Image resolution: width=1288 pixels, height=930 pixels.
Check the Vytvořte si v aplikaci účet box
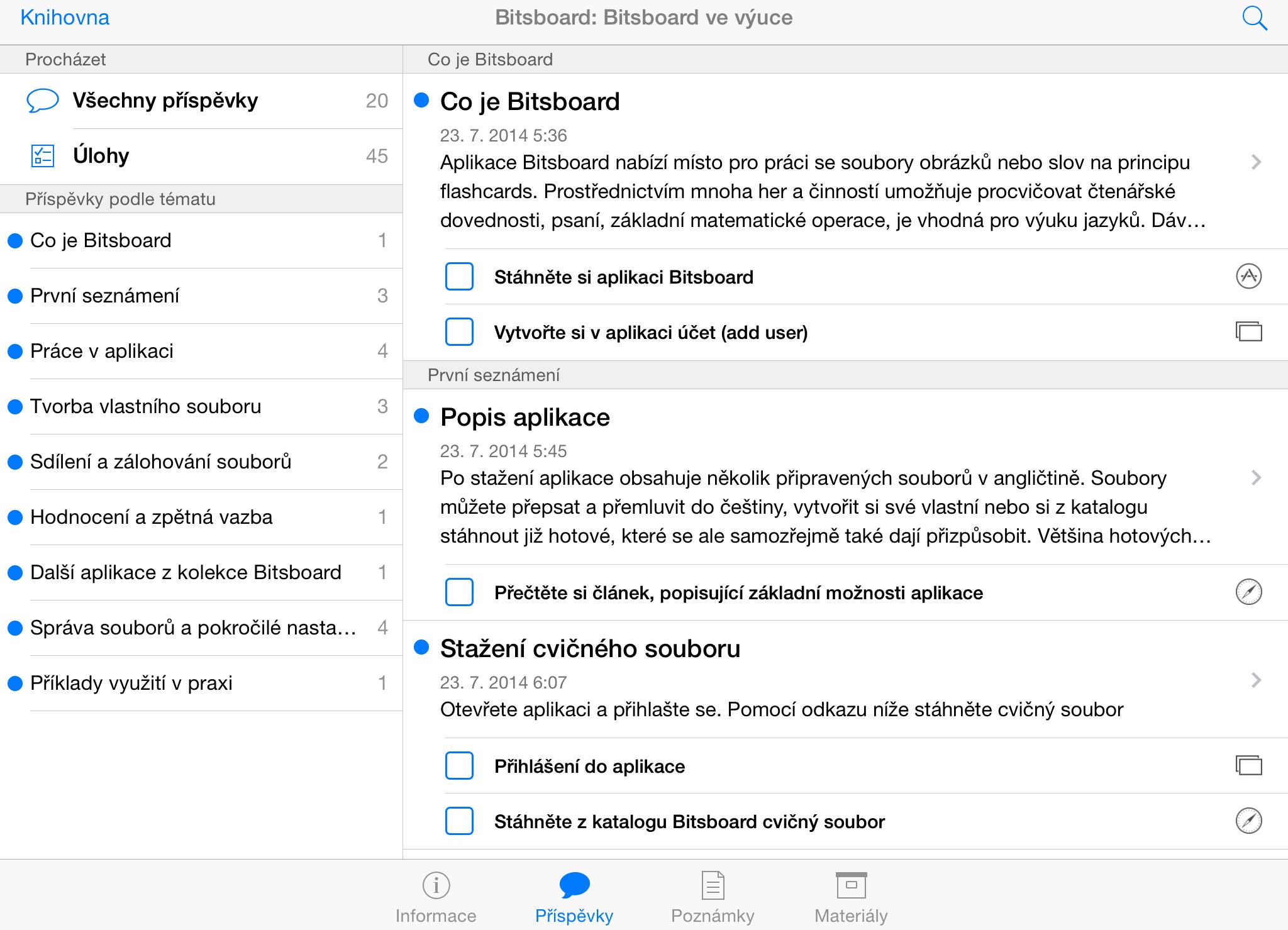(x=459, y=332)
